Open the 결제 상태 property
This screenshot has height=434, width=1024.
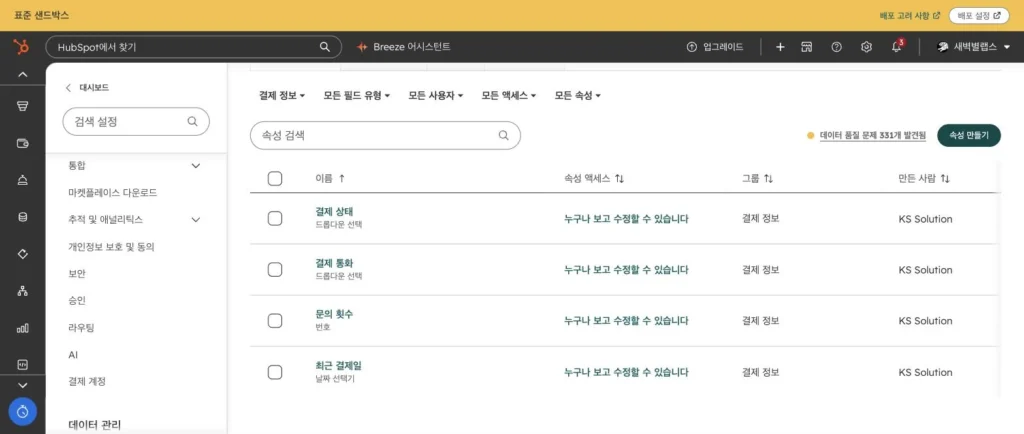[x=334, y=211]
